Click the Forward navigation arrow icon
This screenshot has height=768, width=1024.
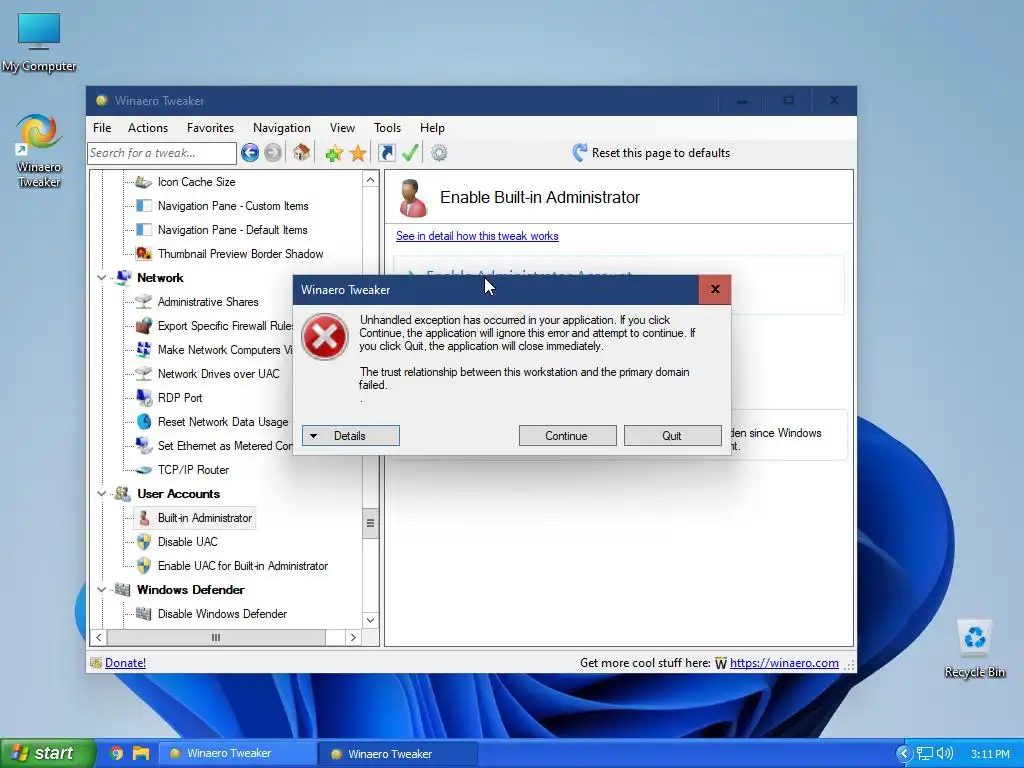pyautogui.click(x=273, y=153)
